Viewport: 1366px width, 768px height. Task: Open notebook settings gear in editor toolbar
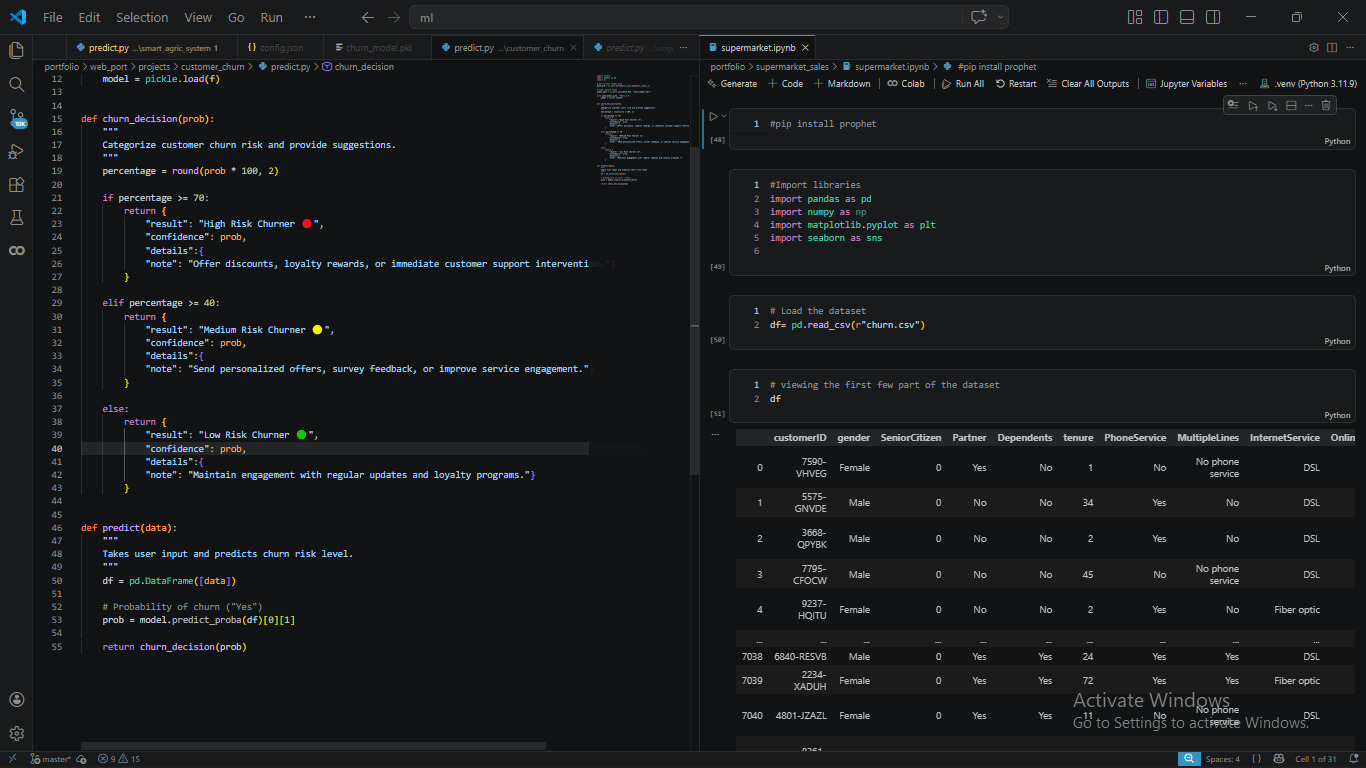(1314, 47)
